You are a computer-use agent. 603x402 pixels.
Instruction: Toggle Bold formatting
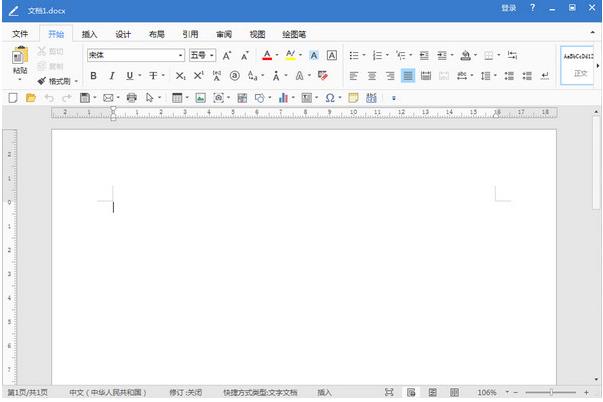click(x=93, y=75)
